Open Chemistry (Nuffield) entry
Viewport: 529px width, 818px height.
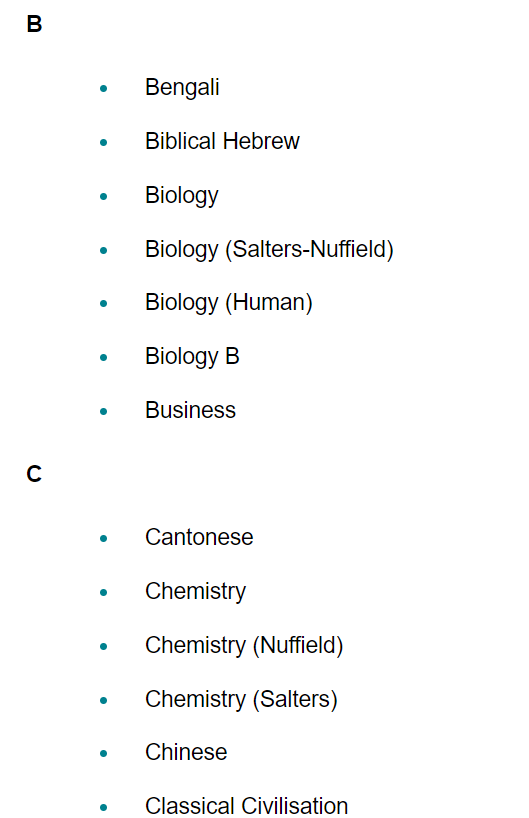[x=244, y=645]
